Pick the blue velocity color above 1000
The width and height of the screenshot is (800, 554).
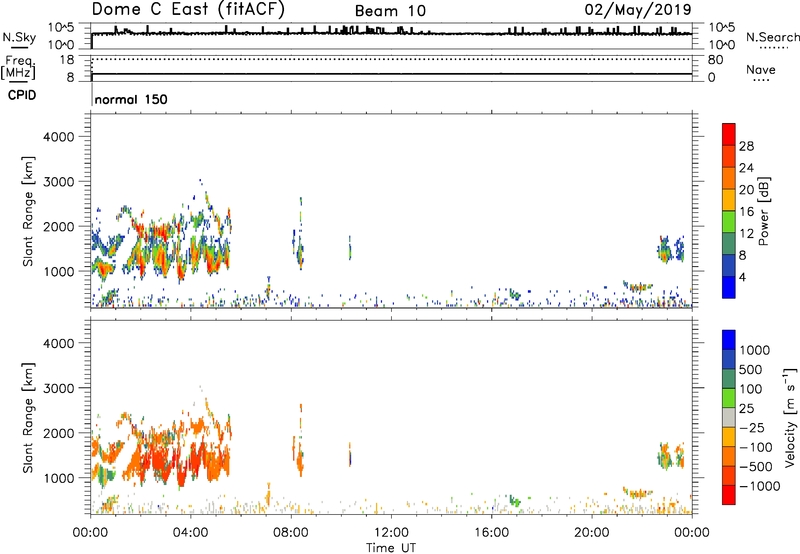click(x=729, y=340)
